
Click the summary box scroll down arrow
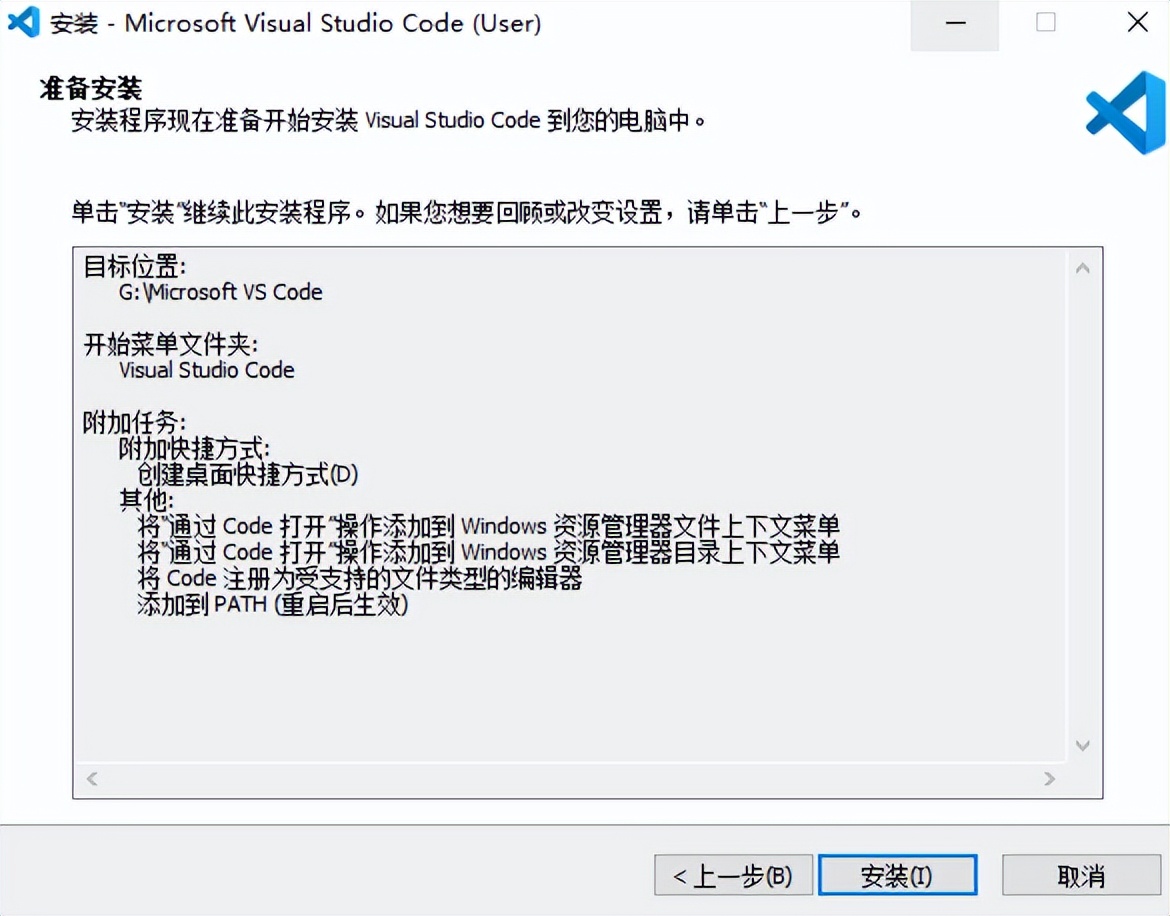(x=1083, y=745)
